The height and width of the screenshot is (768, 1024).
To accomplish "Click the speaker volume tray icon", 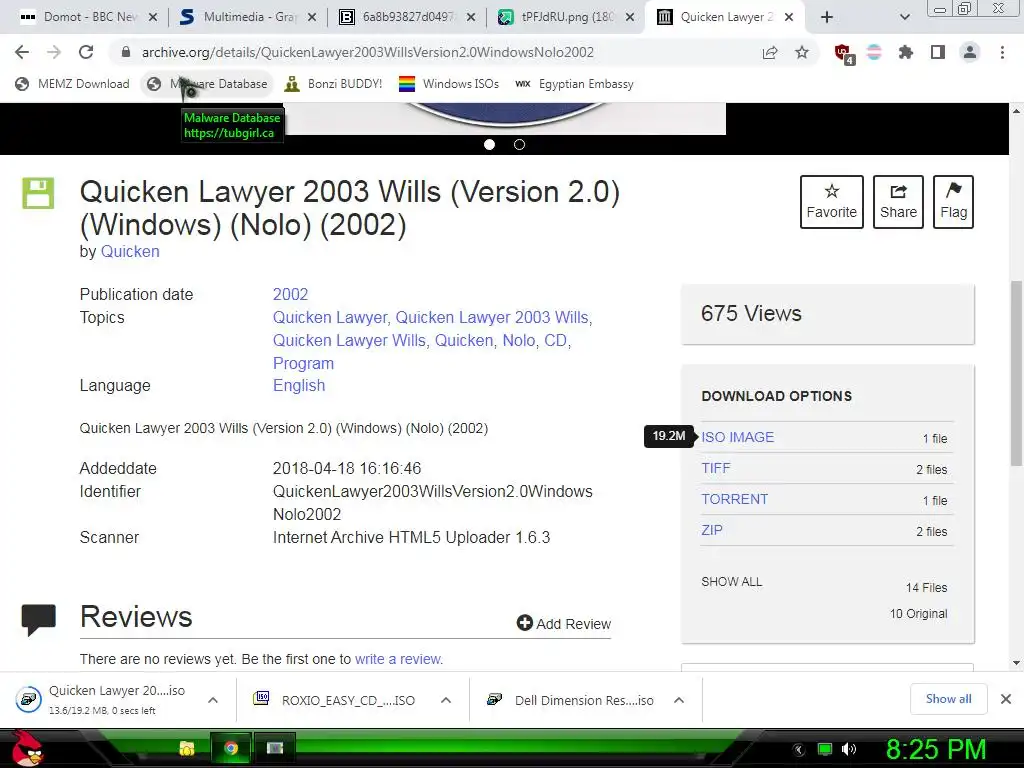I will click(x=849, y=749).
